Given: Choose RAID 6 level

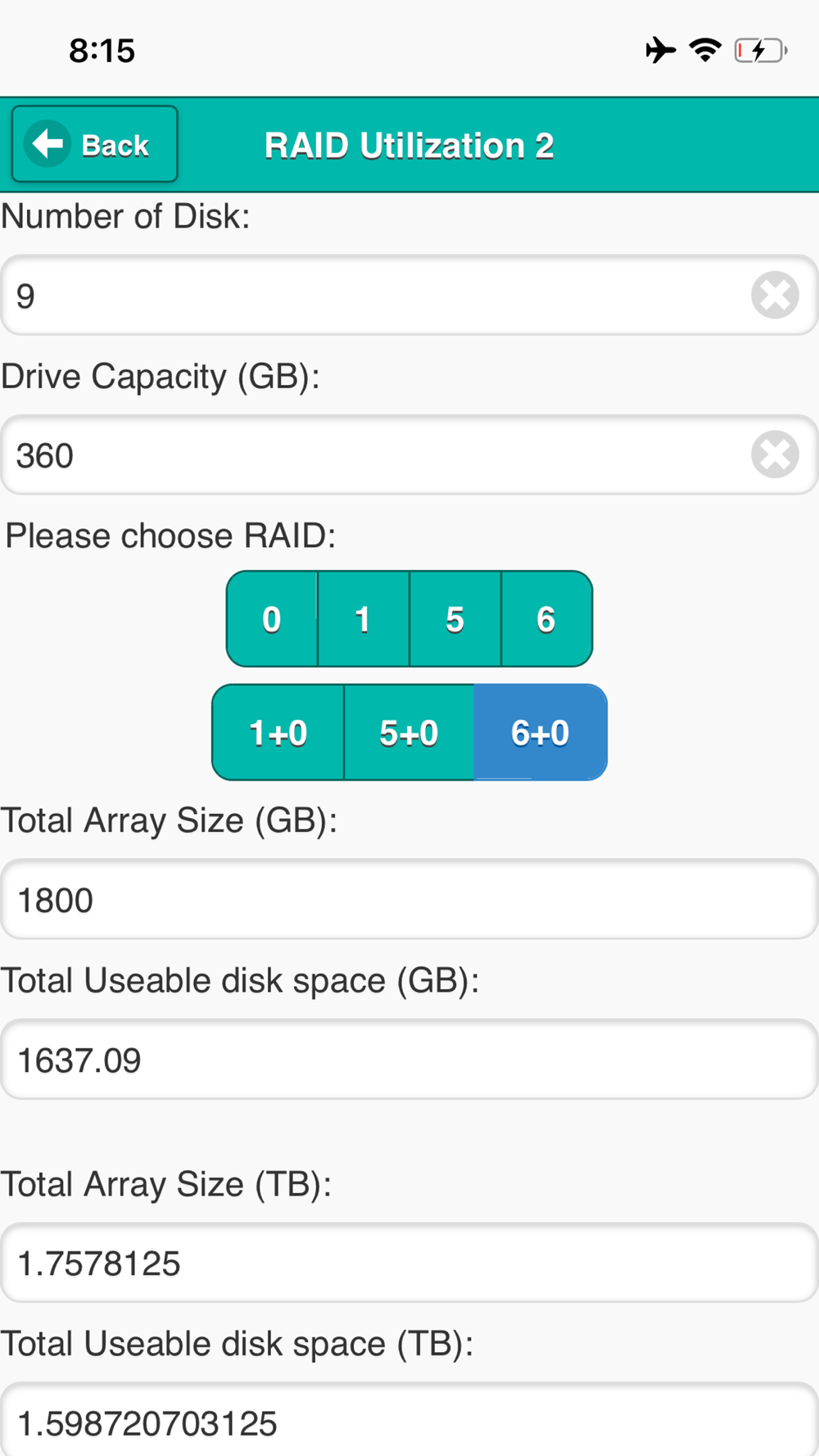Looking at the screenshot, I should click(x=546, y=619).
